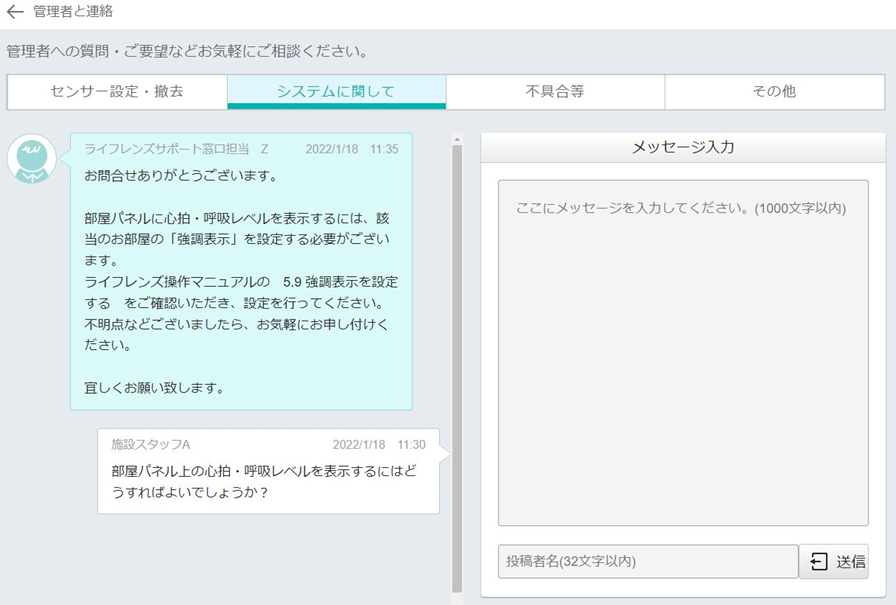Viewport: 896px width, 605px height.
Task: Click the メッセージ入力 panel header
Action: pyautogui.click(x=683, y=147)
